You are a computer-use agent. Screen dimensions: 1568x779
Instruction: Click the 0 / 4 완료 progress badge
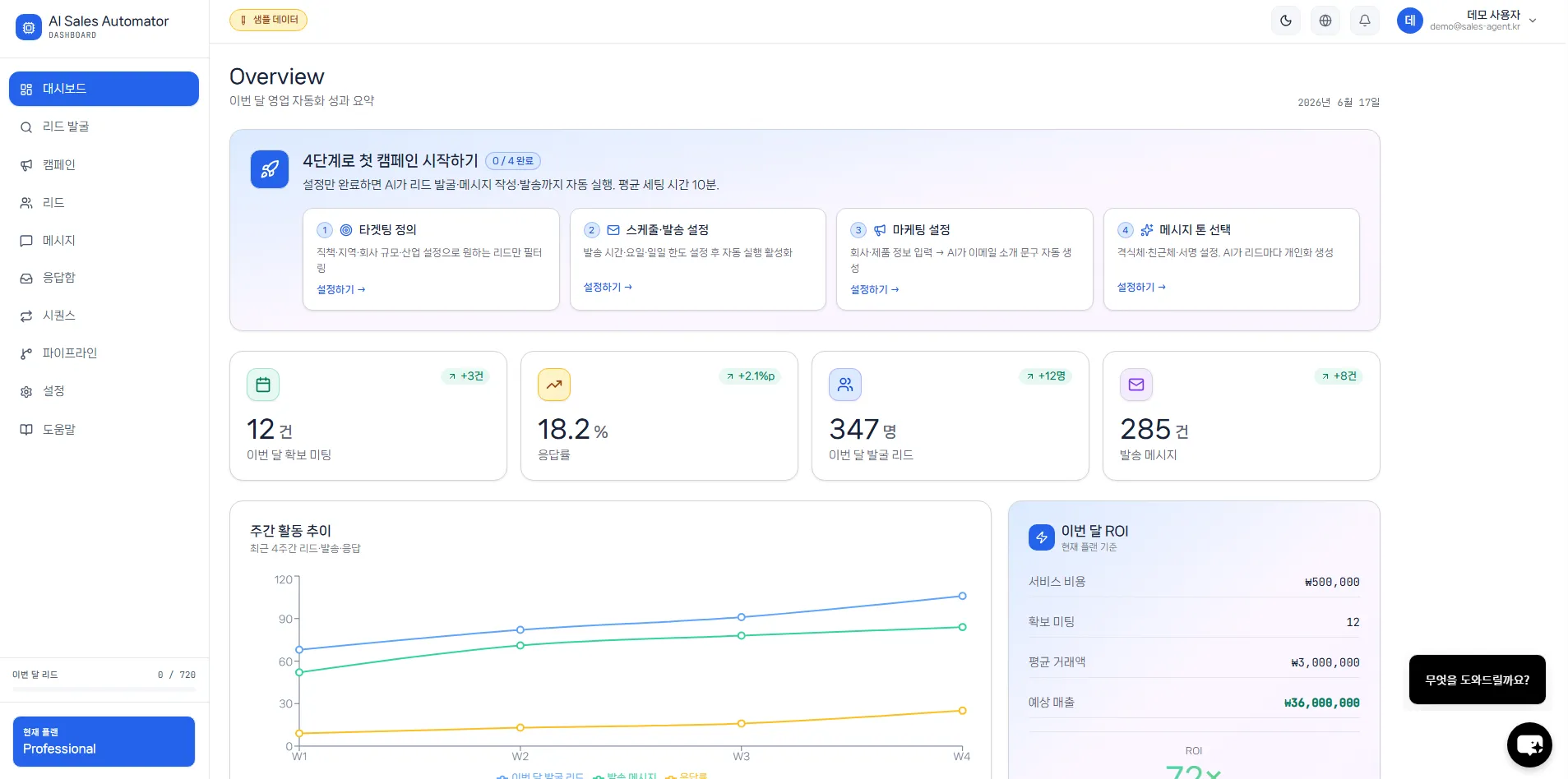coord(513,161)
